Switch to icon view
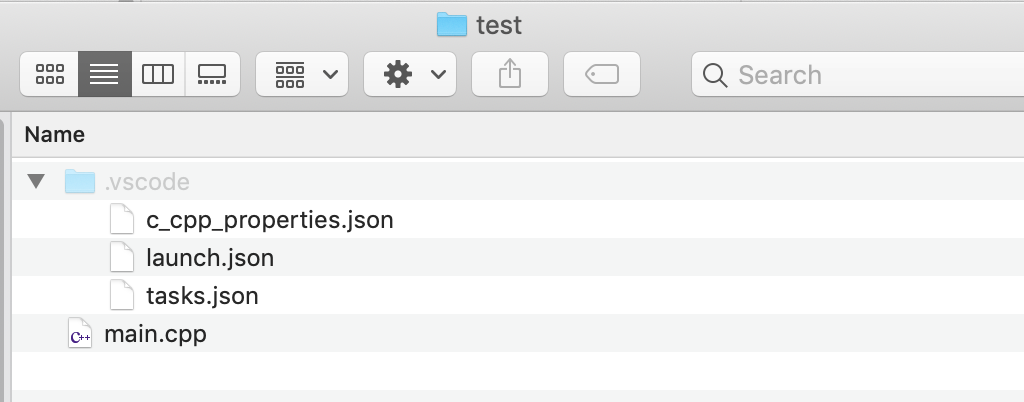 point(49,74)
